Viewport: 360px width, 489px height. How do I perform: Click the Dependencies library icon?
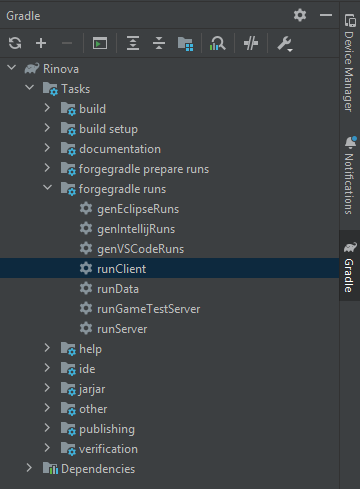pos(50,469)
